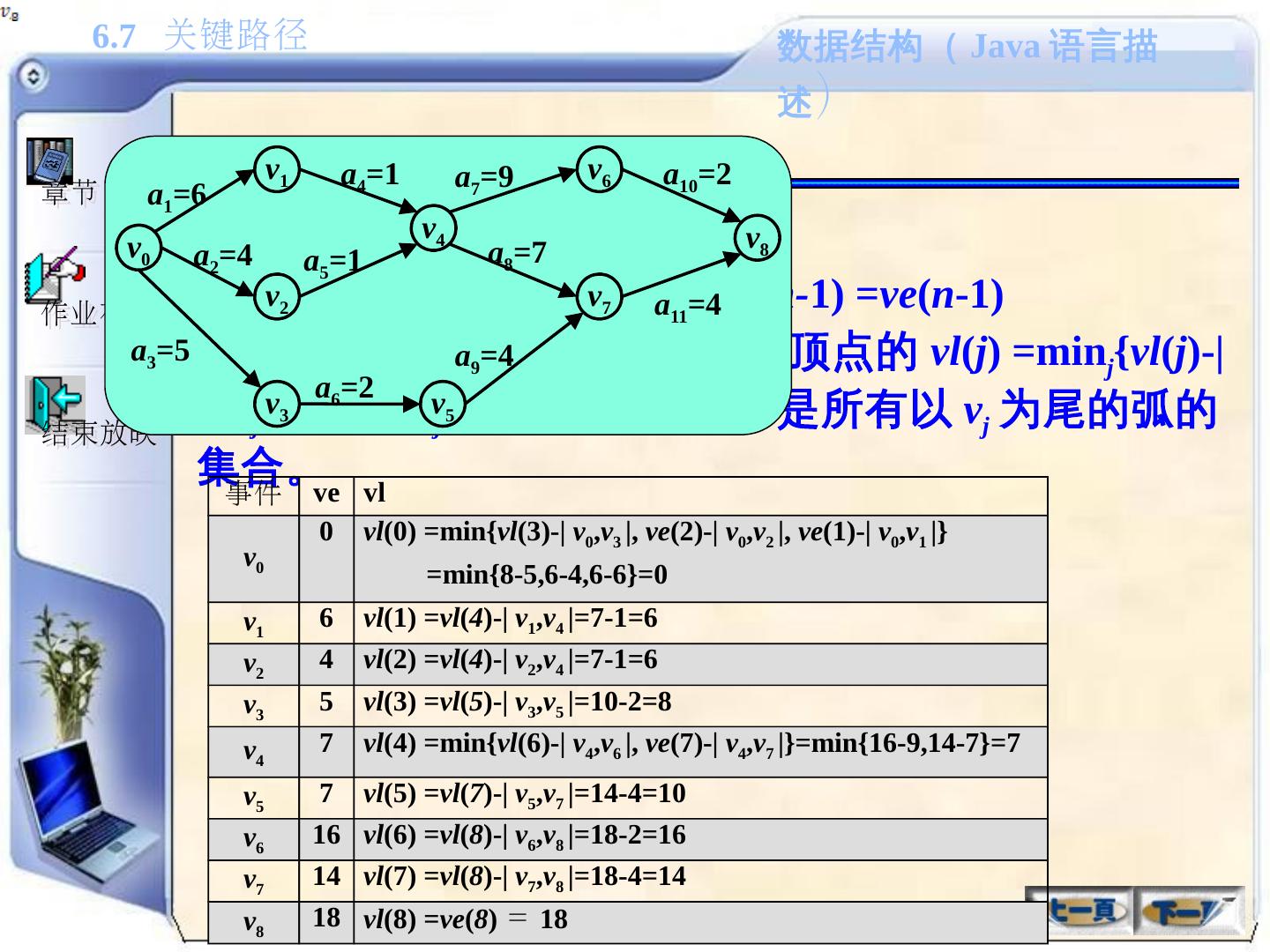Click the slide title 6.7 关键路径
The height and width of the screenshot is (952, 1270).
coord(200,36)
